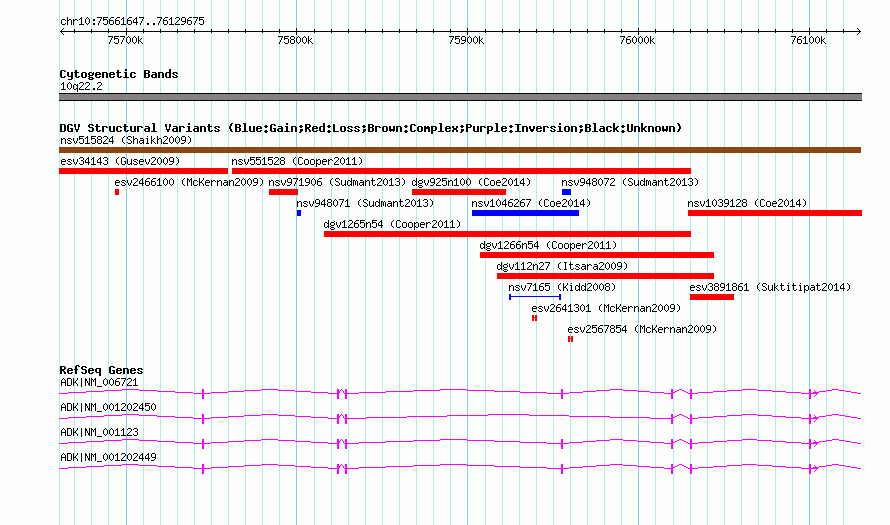Click the 75900k ruler label
This screenshot has width=890, height=525.
(x=466, y=40)
